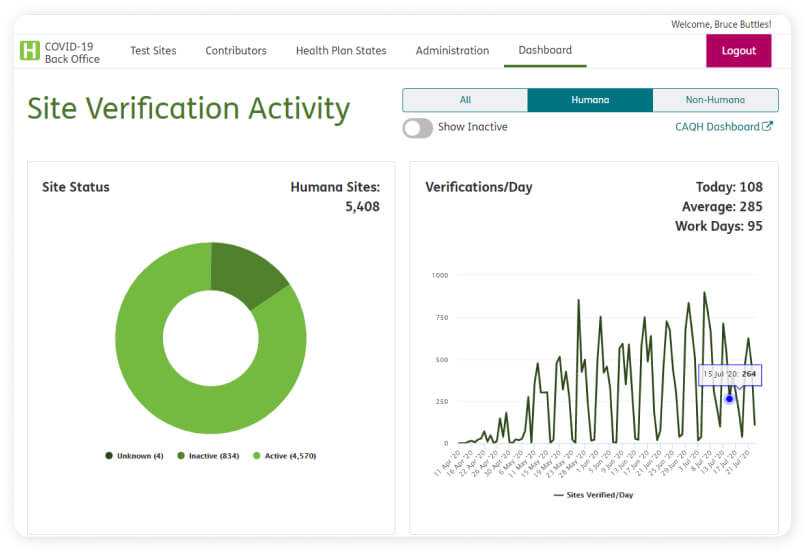Click the 500 y-axis label
Image resolution: width=809 pixels, height=554 pixels.
point(442,360)
